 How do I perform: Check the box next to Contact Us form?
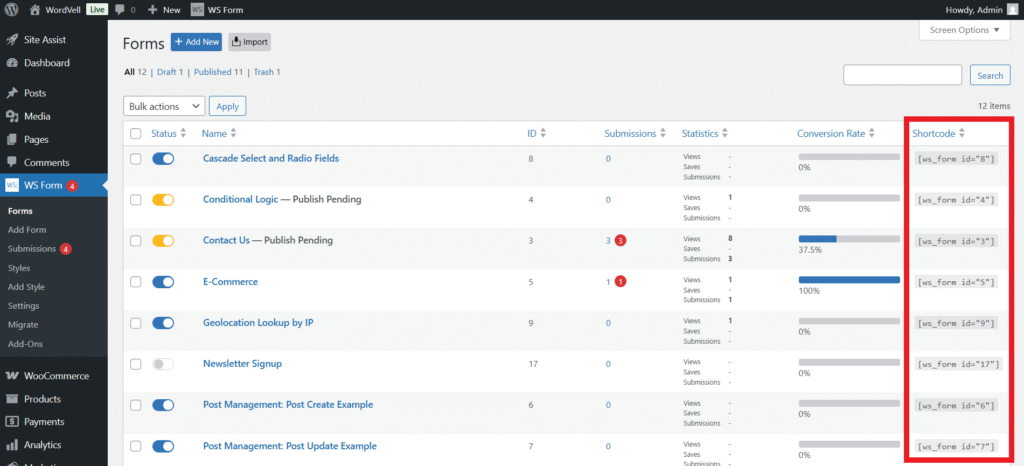pyautogui.click(x=136, y=241)
